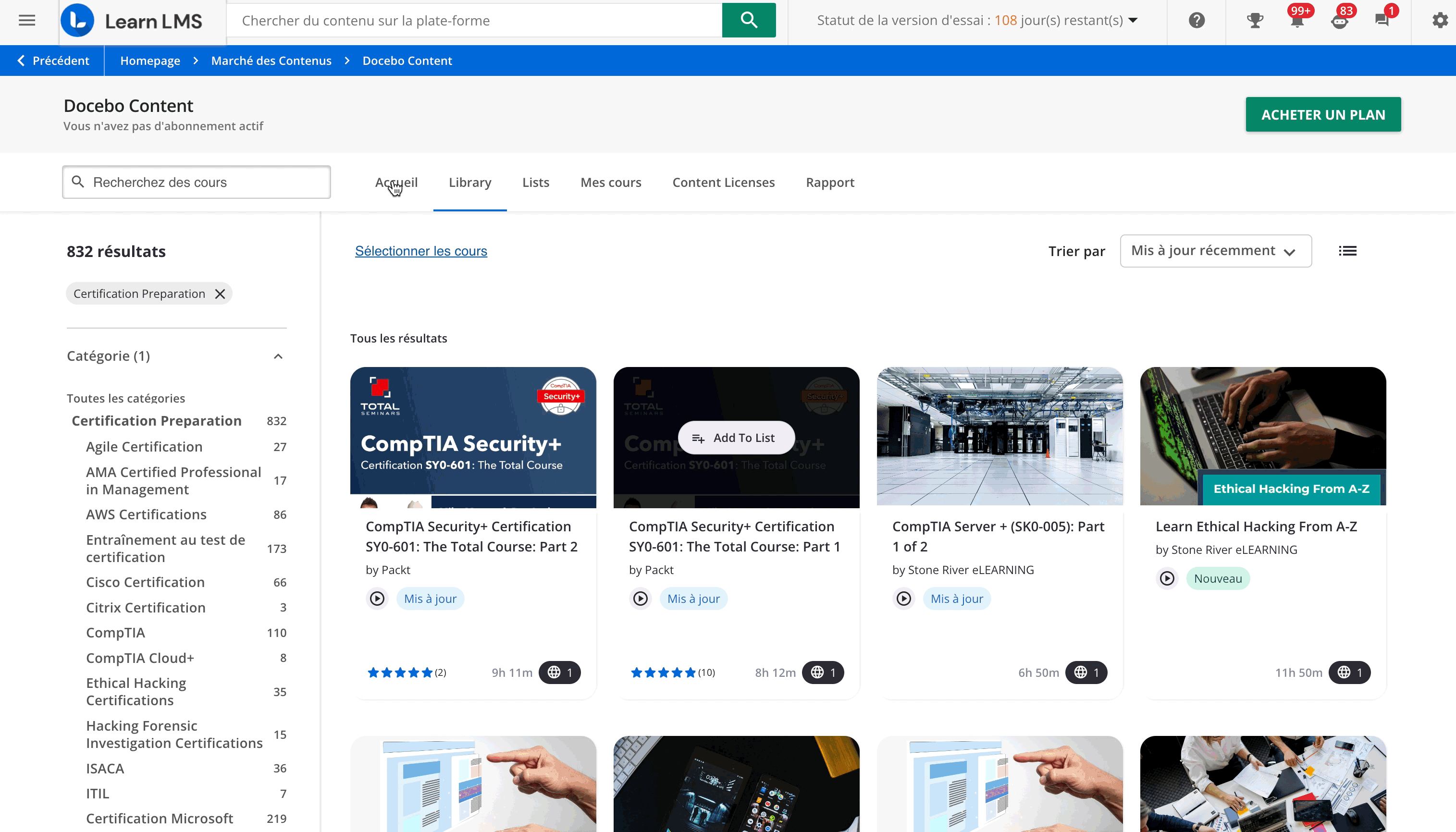Image resolution: width=1456 pixels, height=832 pixels.
Task: Switch to the Mes cours tab
Action: 610,182
